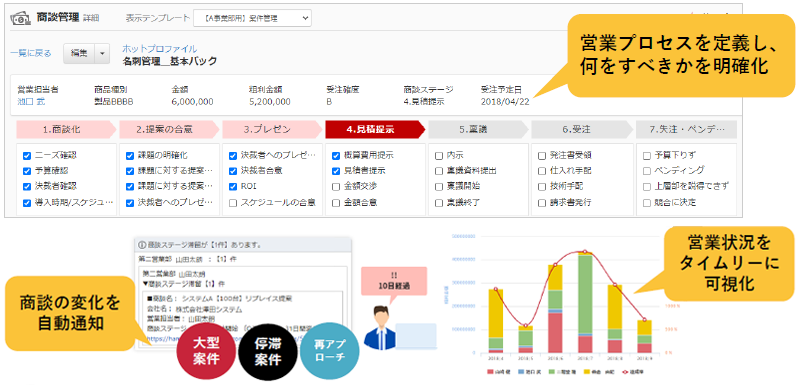
Task: Check 上層部を説得できず checkbox
Action: coord(647,186)
